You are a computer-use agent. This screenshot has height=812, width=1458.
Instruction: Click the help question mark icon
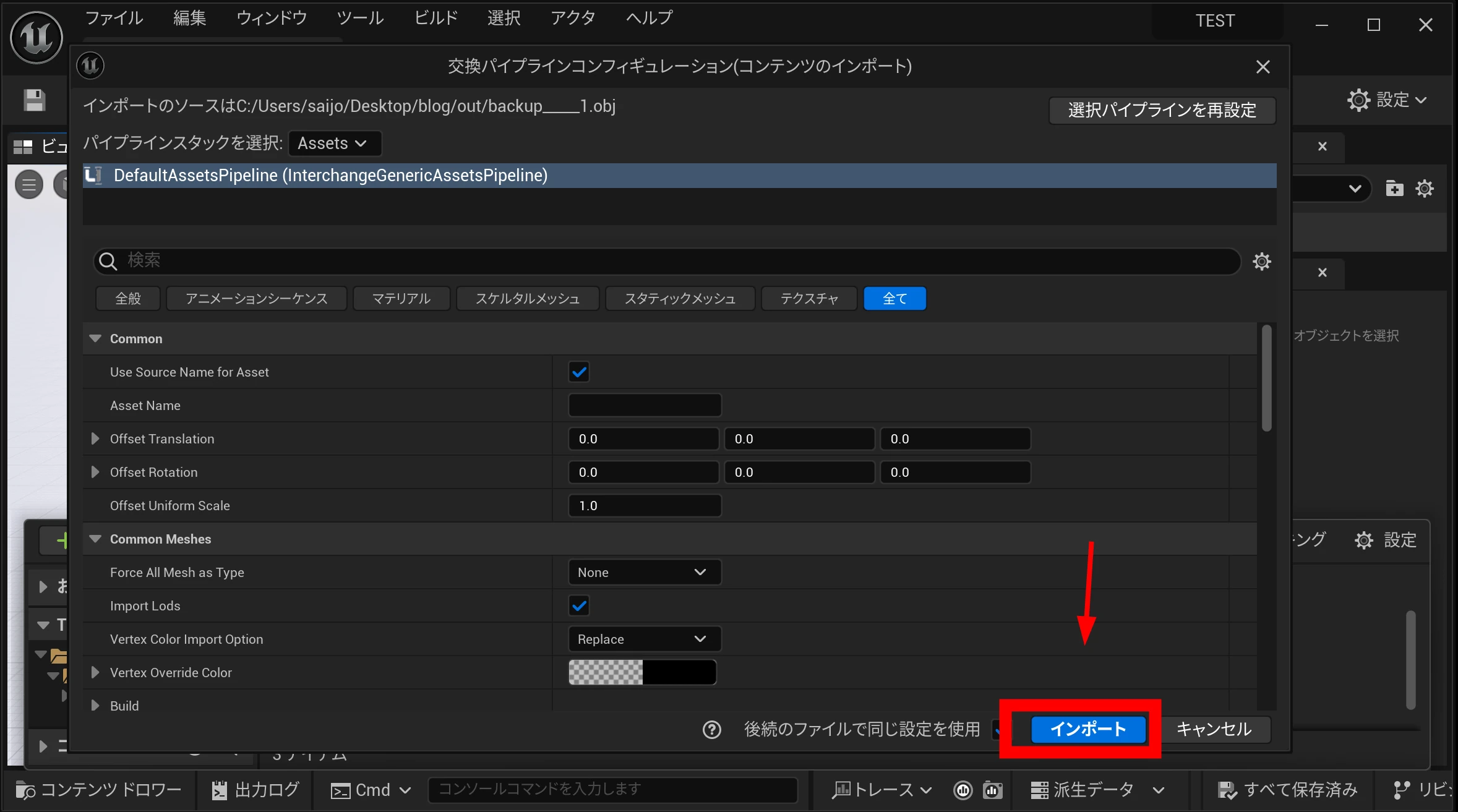(712, 730)
